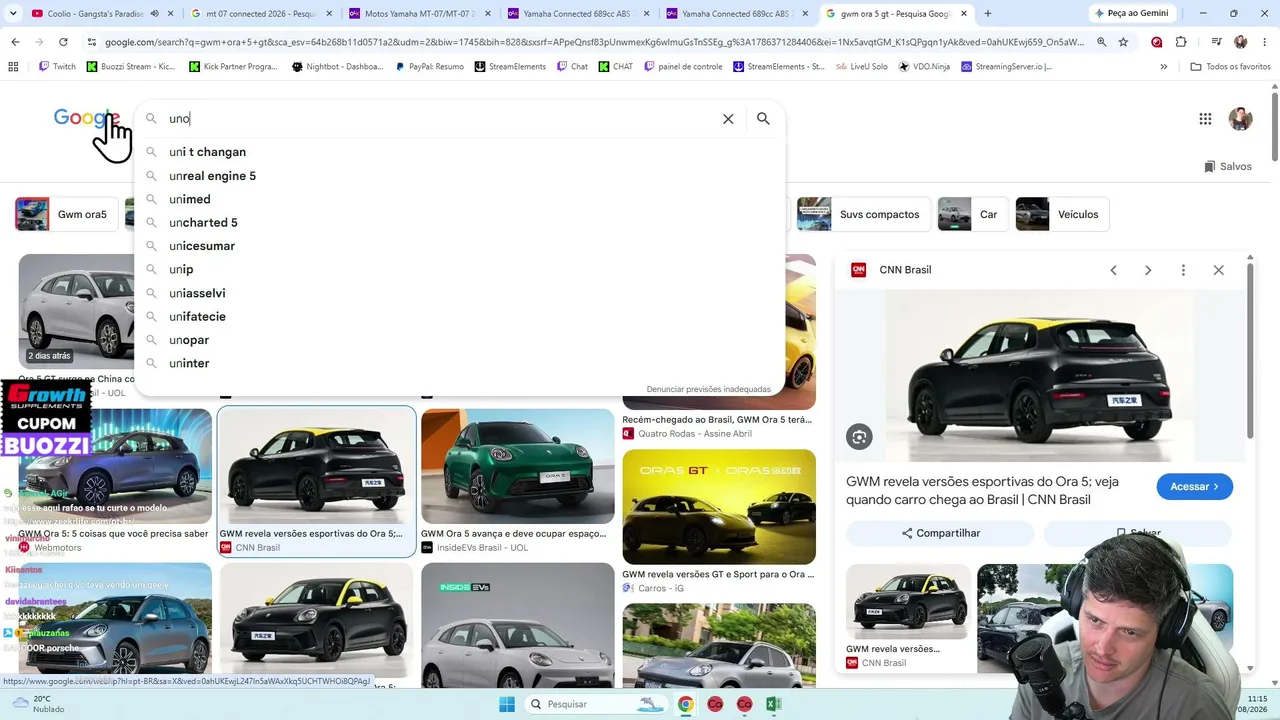Click the taskbar Pesquisar search box

coord(597,704)
